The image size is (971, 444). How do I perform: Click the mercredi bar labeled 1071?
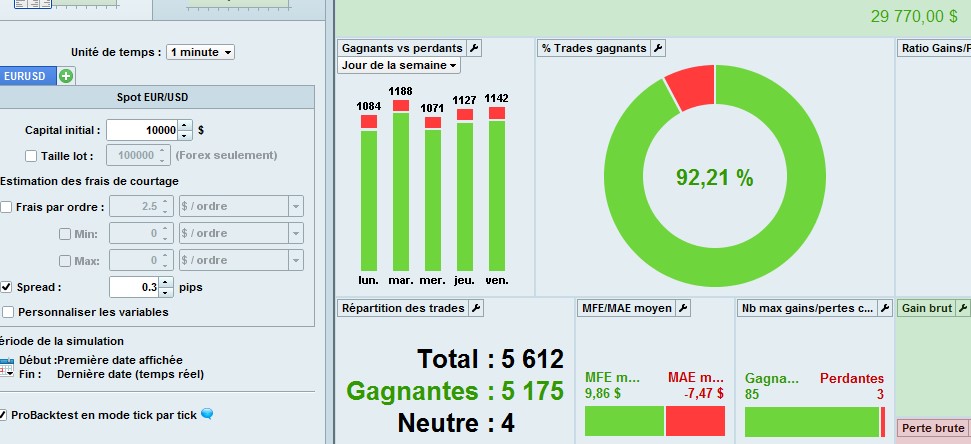(x=433, y=194)
